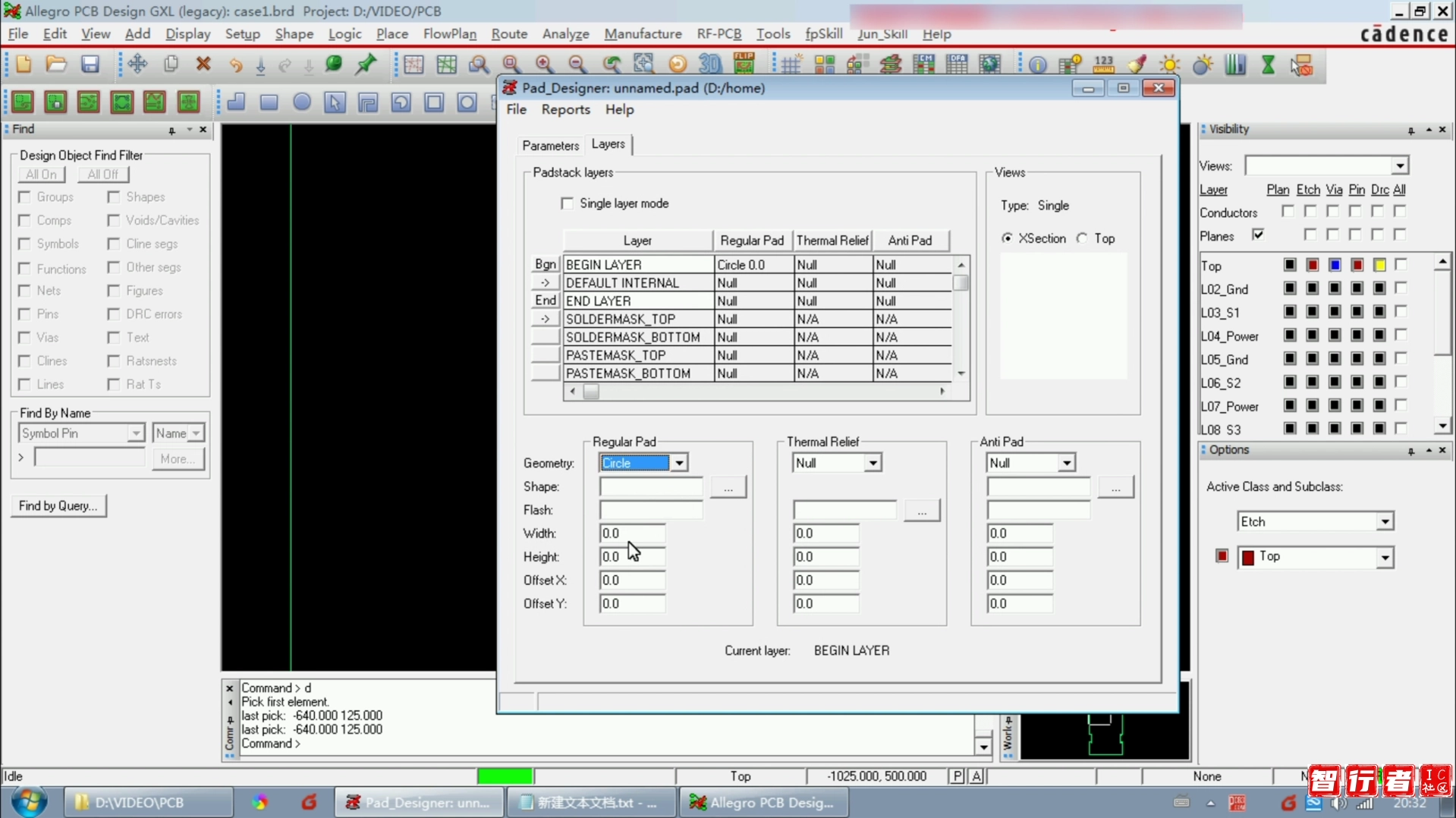Save the board with the floppy icon
1456x818 pixels.
pyautogui.click(x=90, y=64)
